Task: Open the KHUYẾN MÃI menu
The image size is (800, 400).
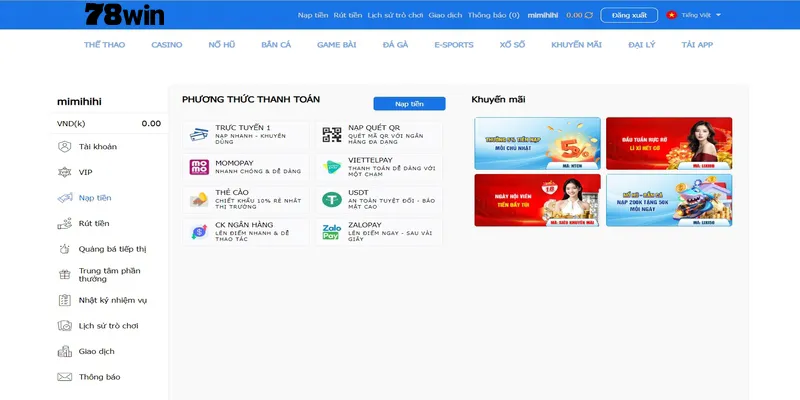Action: pos(577,45)
